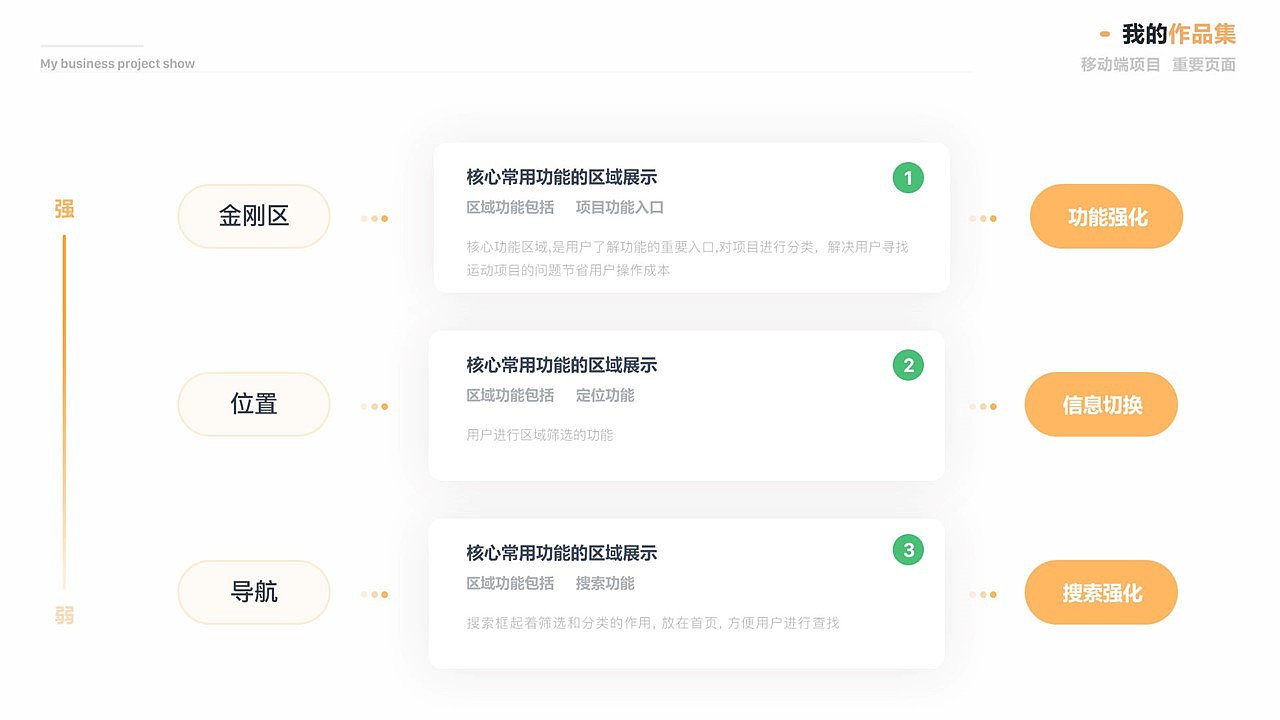1280x720 pixels.
Task: Click 区域功能包括 in the third card
Action: point(510,584)
